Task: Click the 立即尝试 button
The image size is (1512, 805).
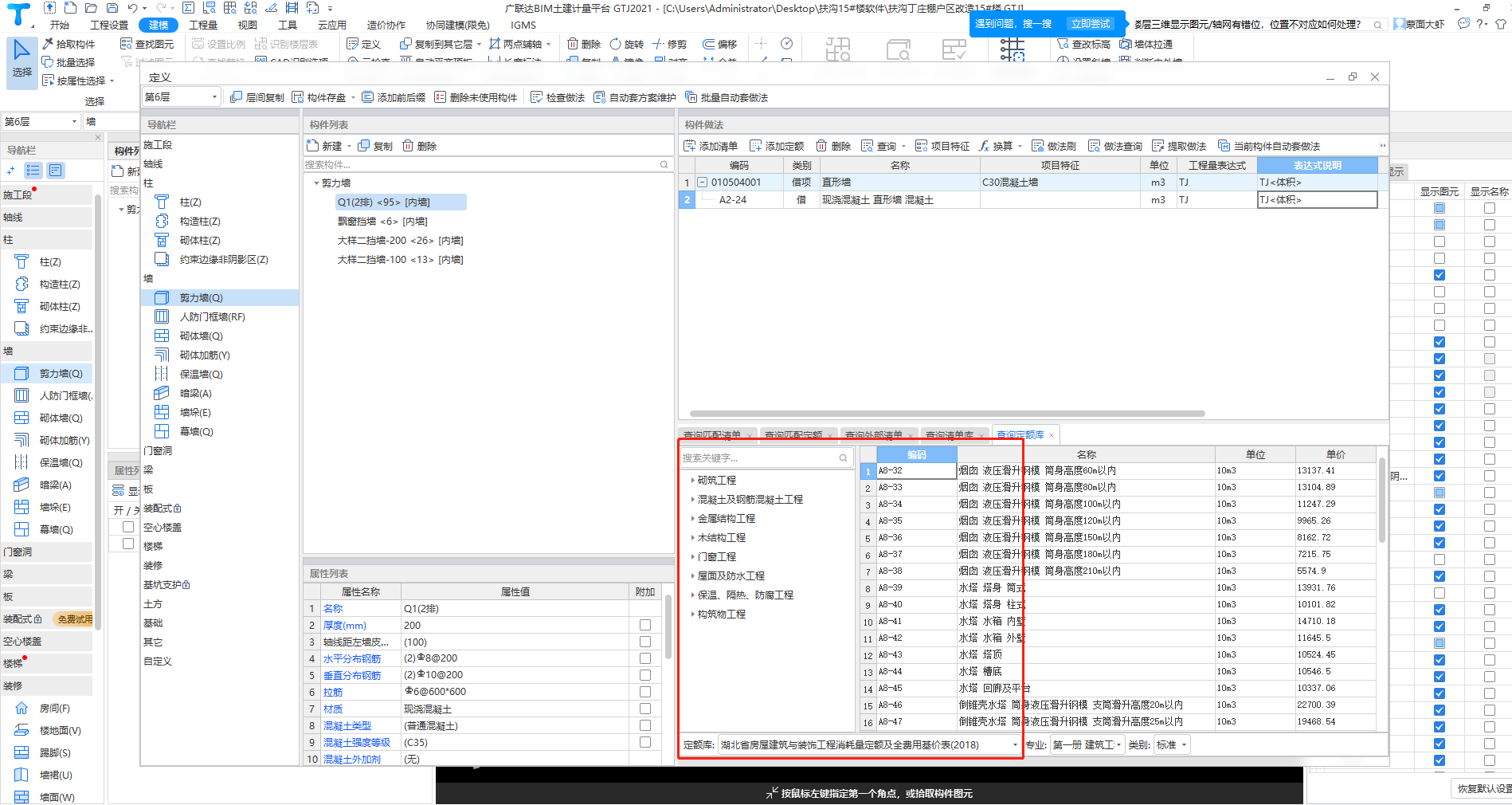Action: (1091, 24)
